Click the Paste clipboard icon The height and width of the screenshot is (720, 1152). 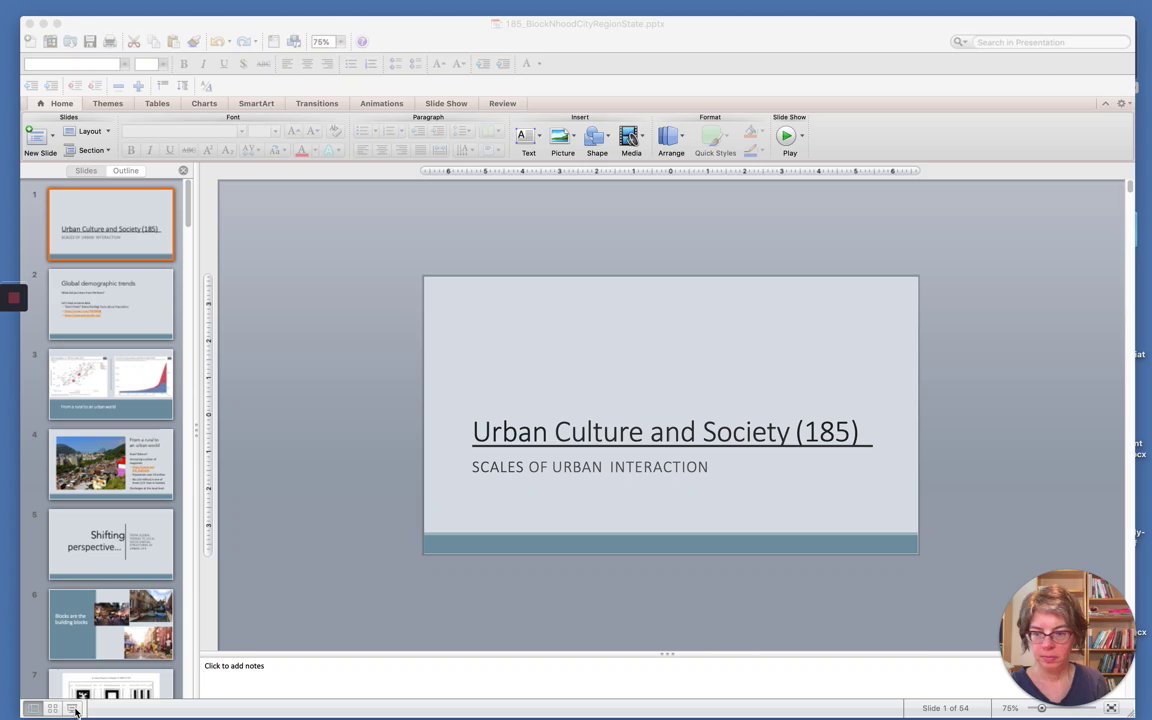point(173,42)
